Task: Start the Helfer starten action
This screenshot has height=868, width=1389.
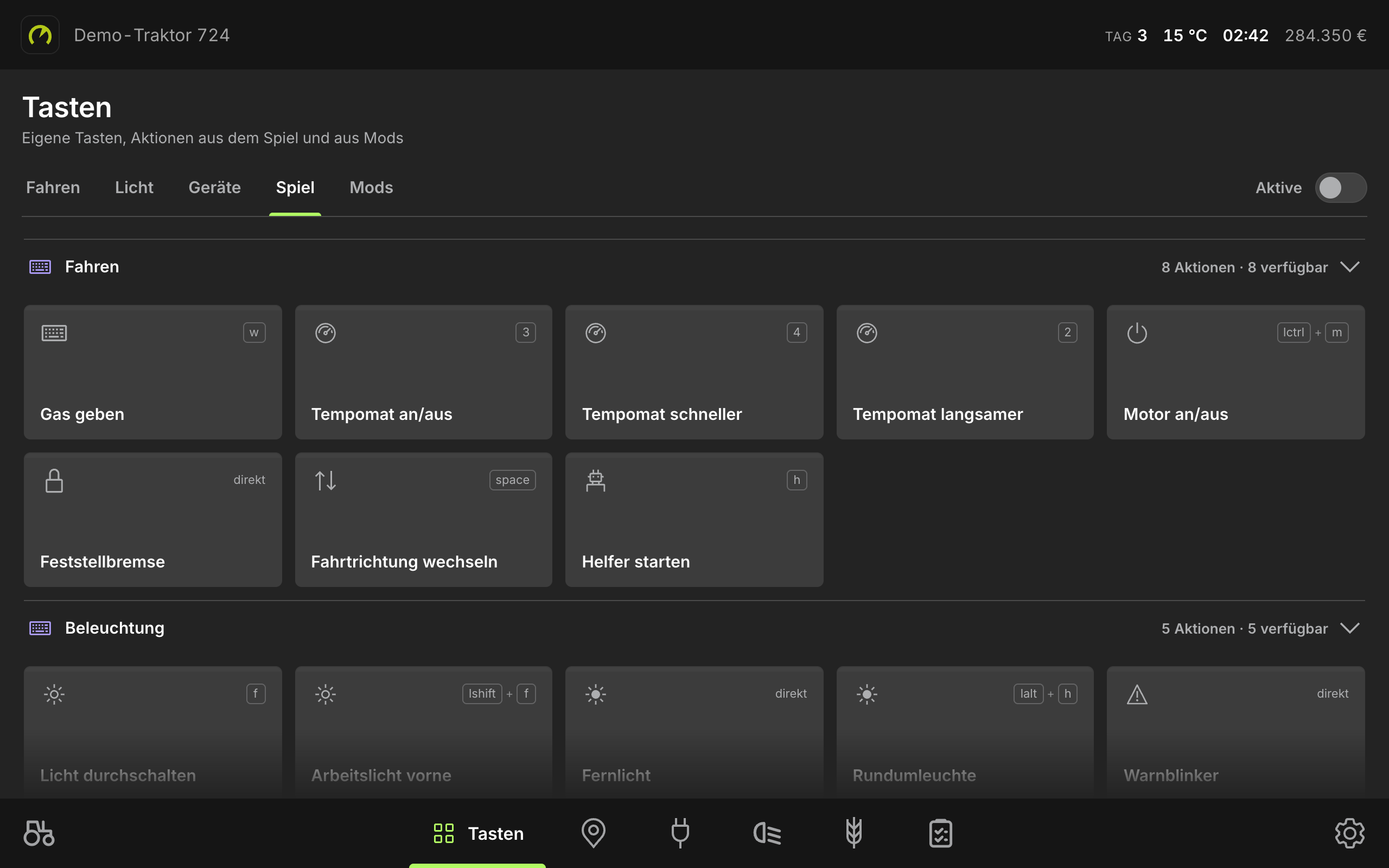Action: (694, 520)
